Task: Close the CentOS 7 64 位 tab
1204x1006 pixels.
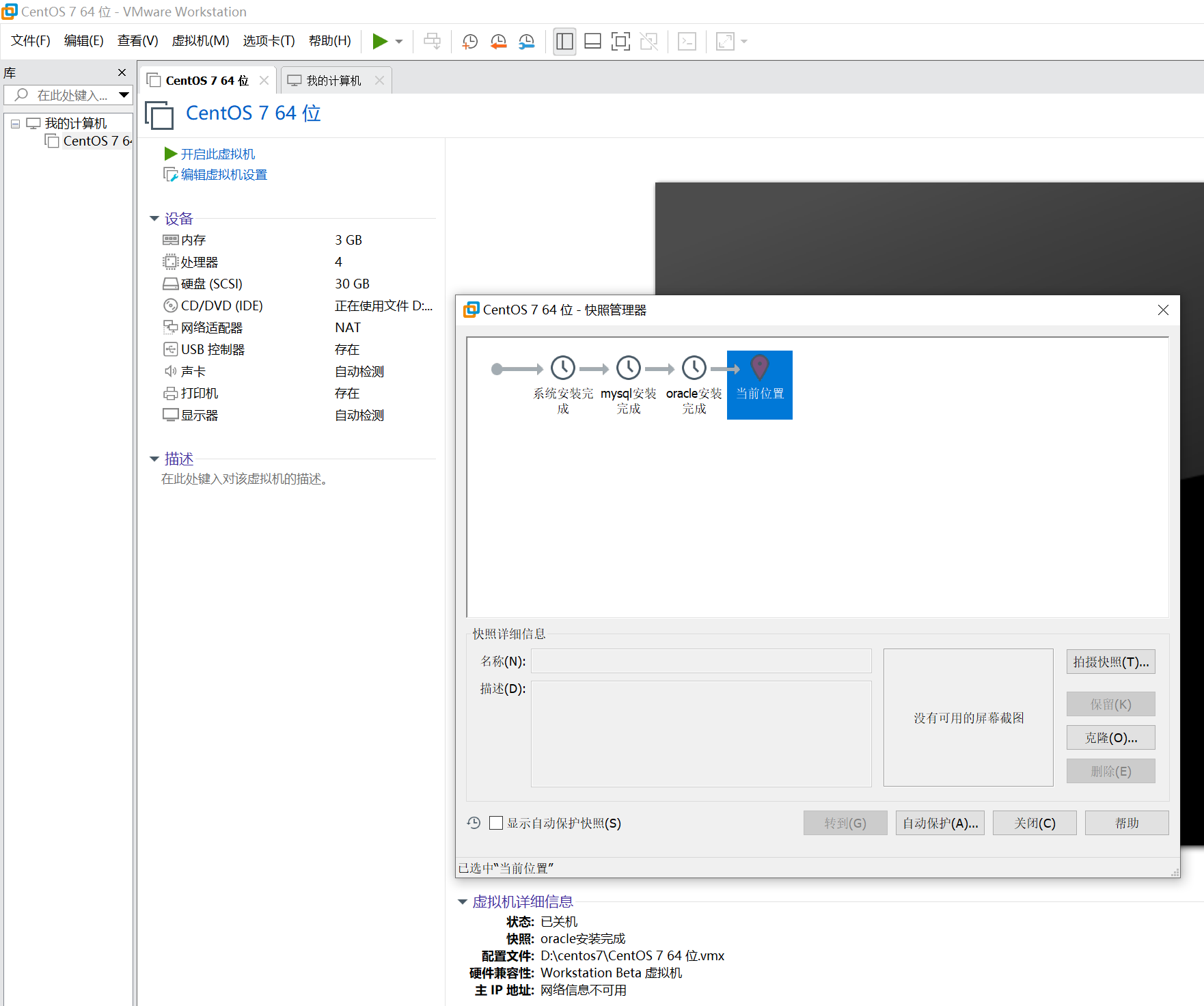Action: (x=264, y=81)
